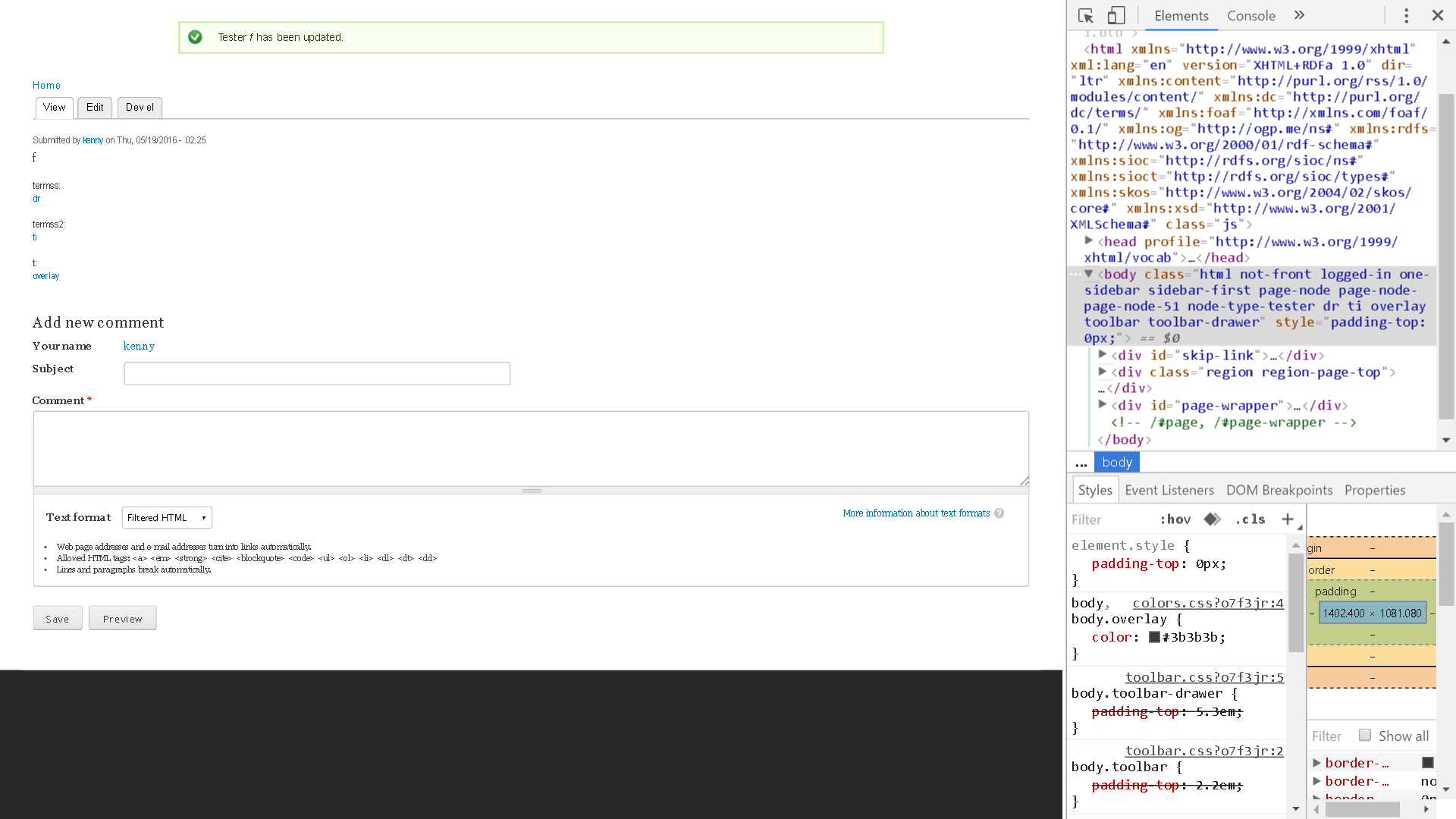Toggle the device toolbar icon
Viewport: 1456px width, 819px height.
[1116, 16]
